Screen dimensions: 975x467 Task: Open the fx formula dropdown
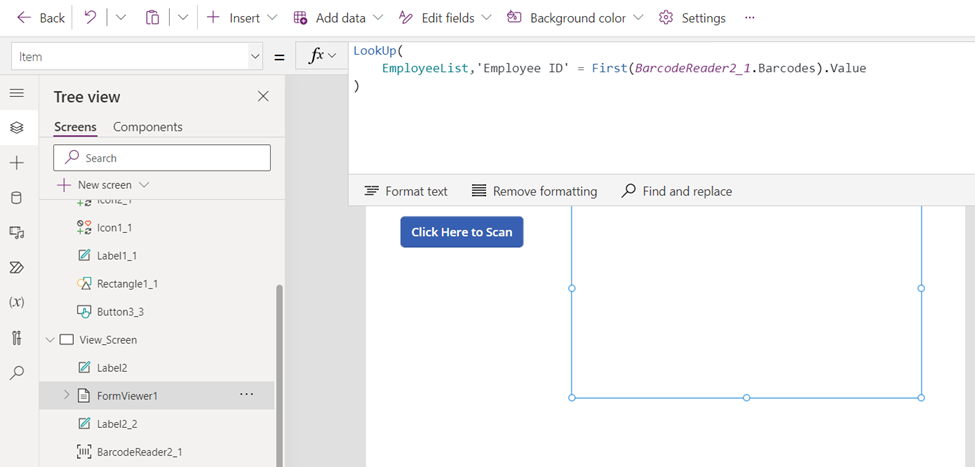[323, 57]
